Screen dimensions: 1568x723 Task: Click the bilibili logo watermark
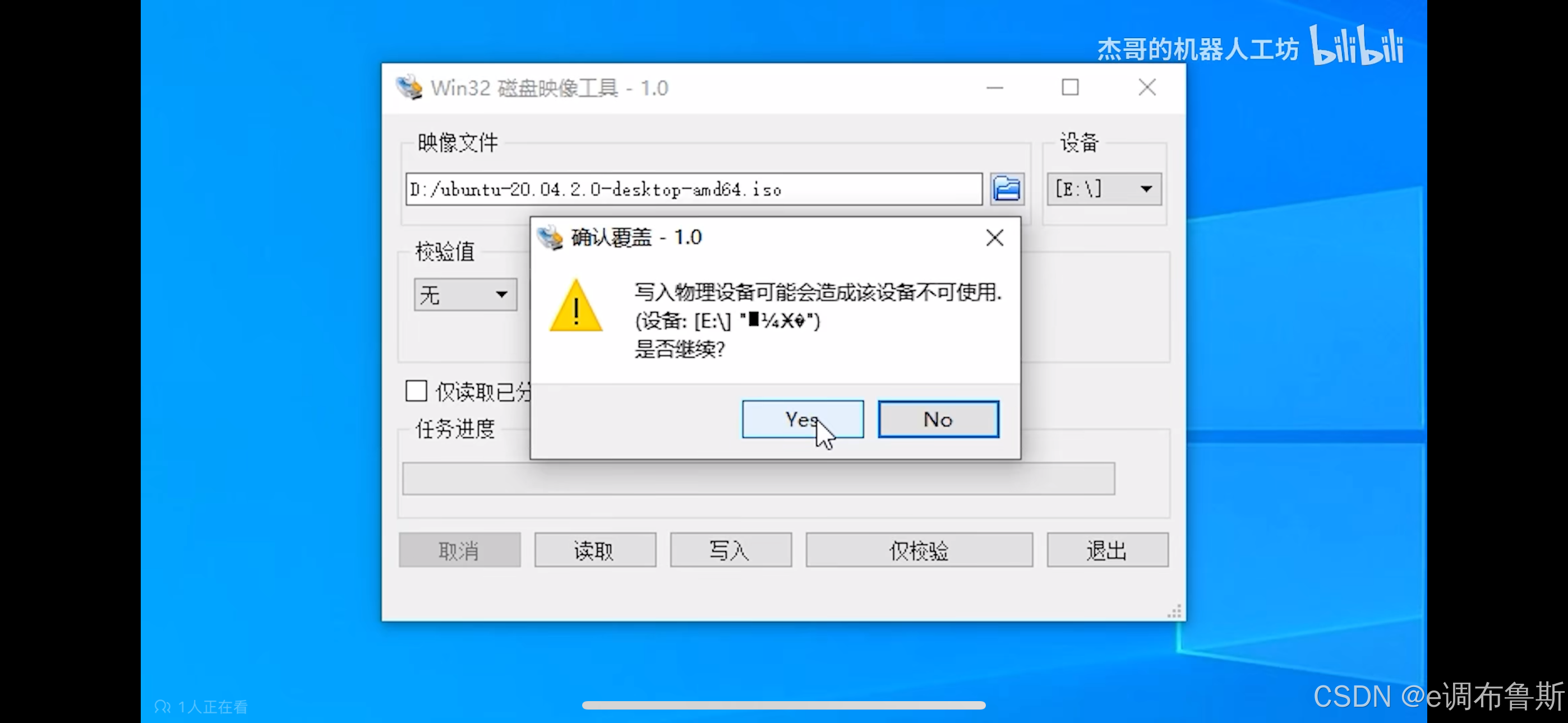(x=1356, y=44)
